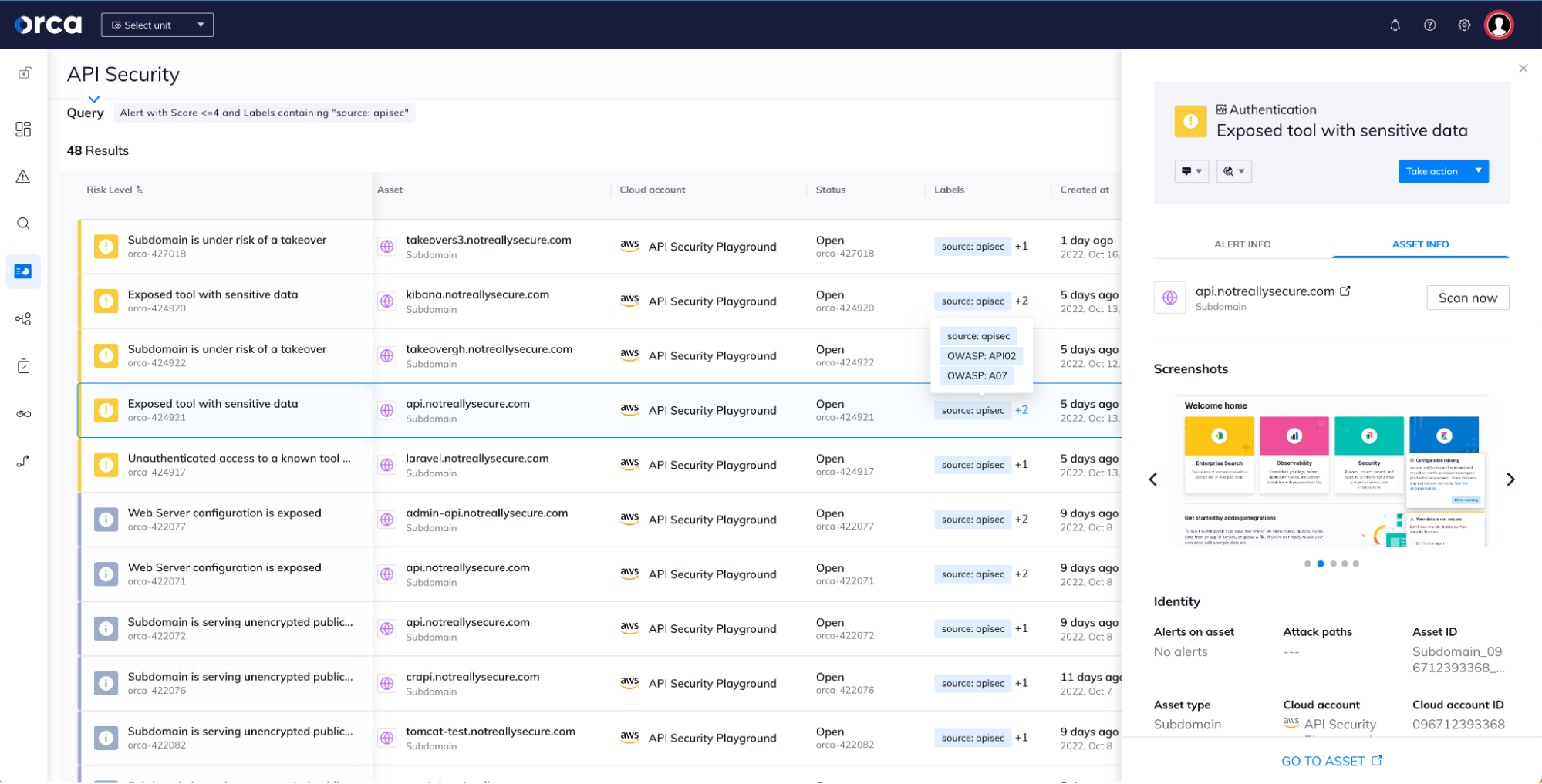Open the Select unit dropdown
The image size is (1542, 784).
click(x=157, y=25)
